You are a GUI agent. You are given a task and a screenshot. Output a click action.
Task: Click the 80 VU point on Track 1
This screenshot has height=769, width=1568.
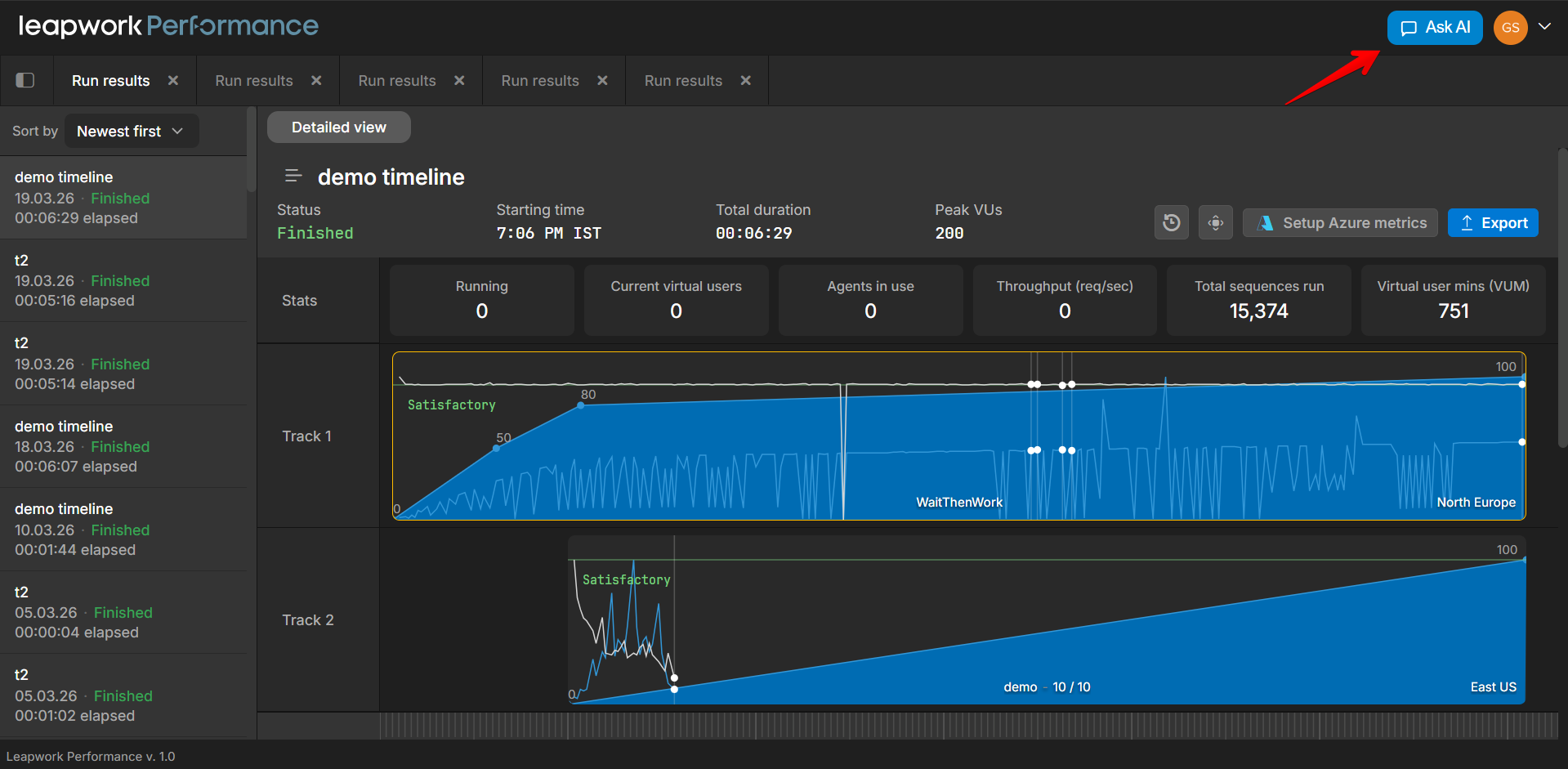tap(581, 405)
